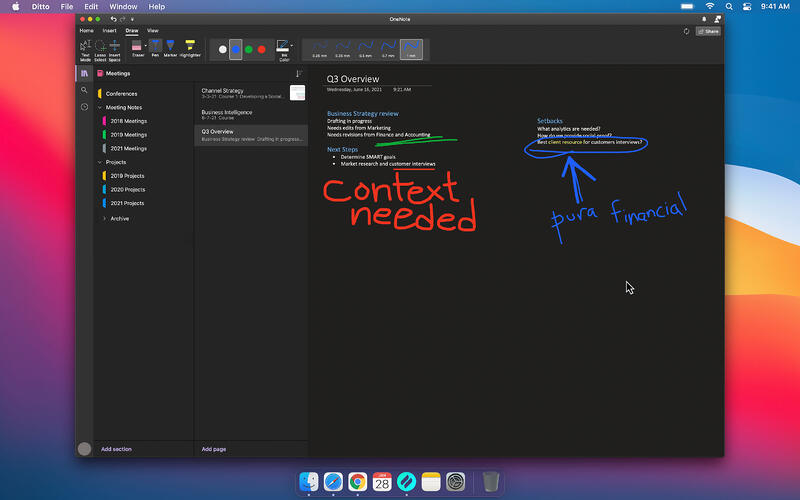
Task: Click the sync status icon
Action: coord(686,31)
